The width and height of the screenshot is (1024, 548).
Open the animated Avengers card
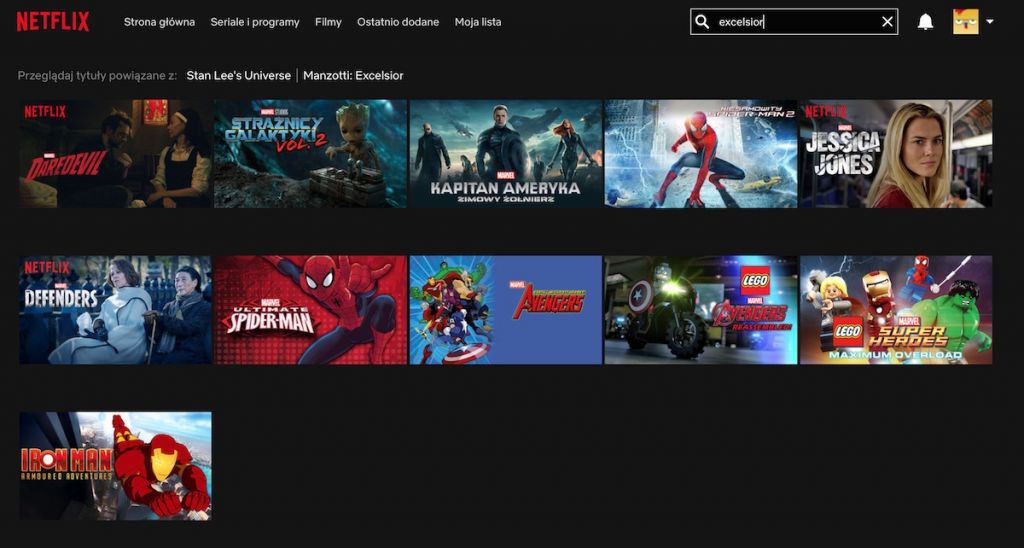(505, 310)
